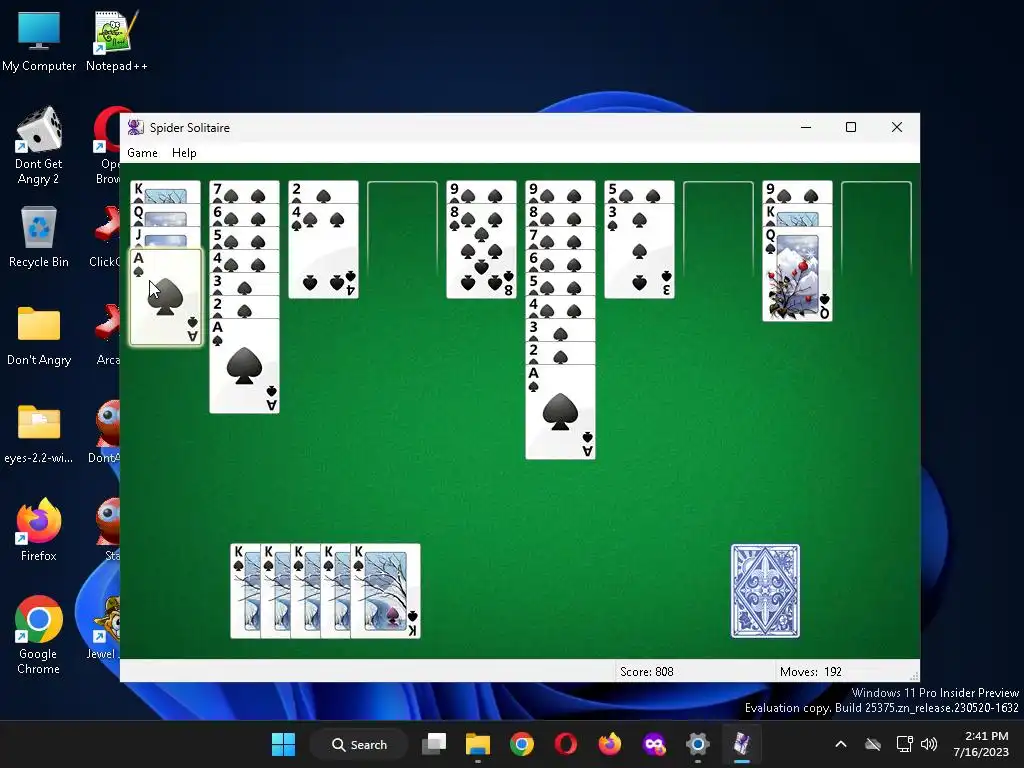Select the 3 of spades in seventh column
The height and width of the screenshot is (768, 1024).
point(639,251)
